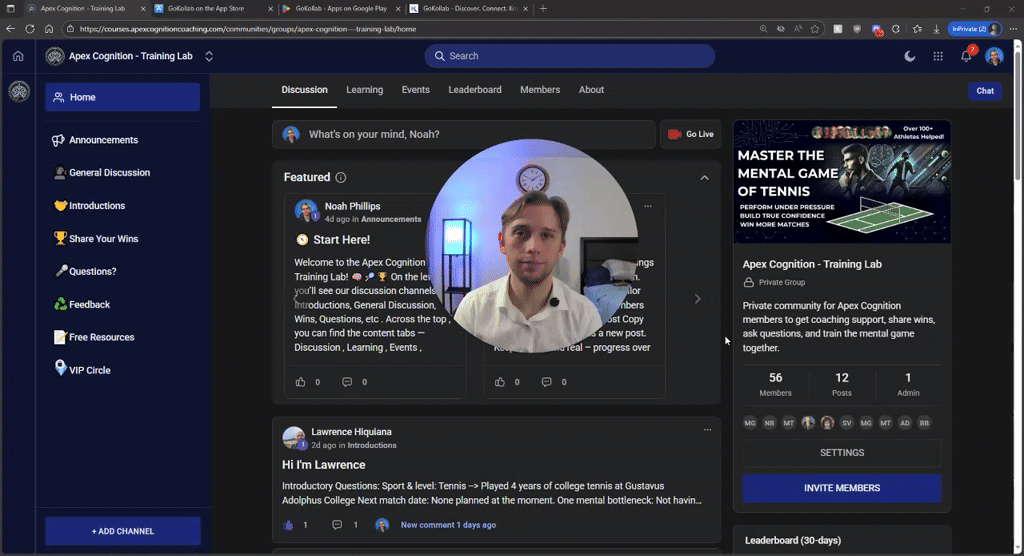Viewport: 1024px width, 556px height.
Task: Open Lawrence Hiquiana post options menu
Action: pyautogui.click(x=707, y=430)
